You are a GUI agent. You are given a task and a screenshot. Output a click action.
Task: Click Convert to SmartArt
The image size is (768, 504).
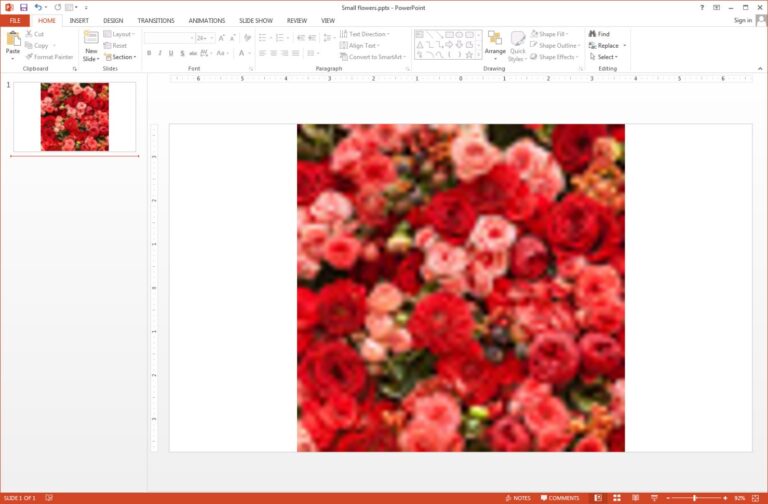tap(373, 57)
